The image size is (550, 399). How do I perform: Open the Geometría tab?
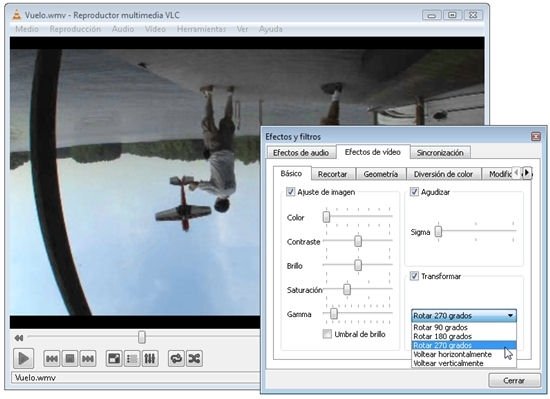click(381, 174)
